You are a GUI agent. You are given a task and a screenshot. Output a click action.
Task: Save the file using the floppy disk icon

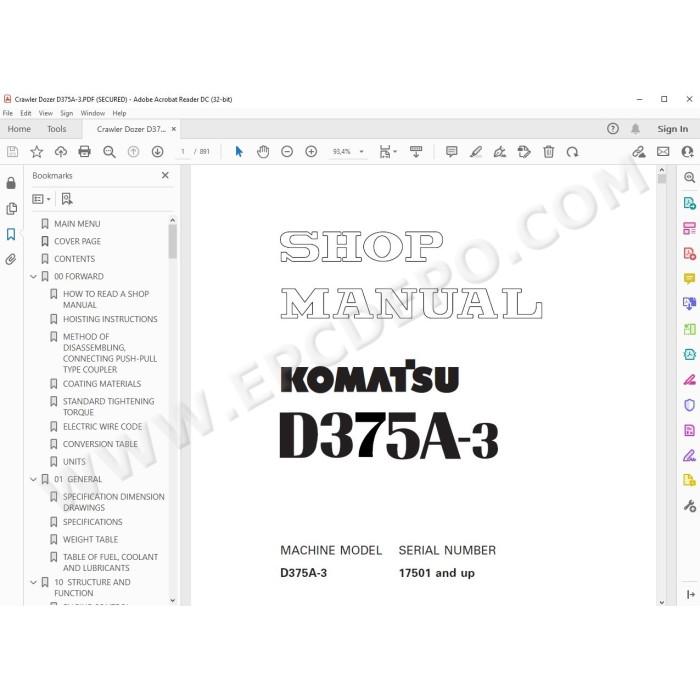click(12, 152)
